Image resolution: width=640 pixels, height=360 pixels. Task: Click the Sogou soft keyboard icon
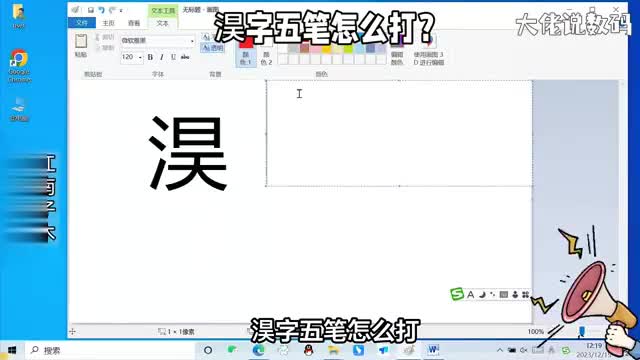point(504,294)
